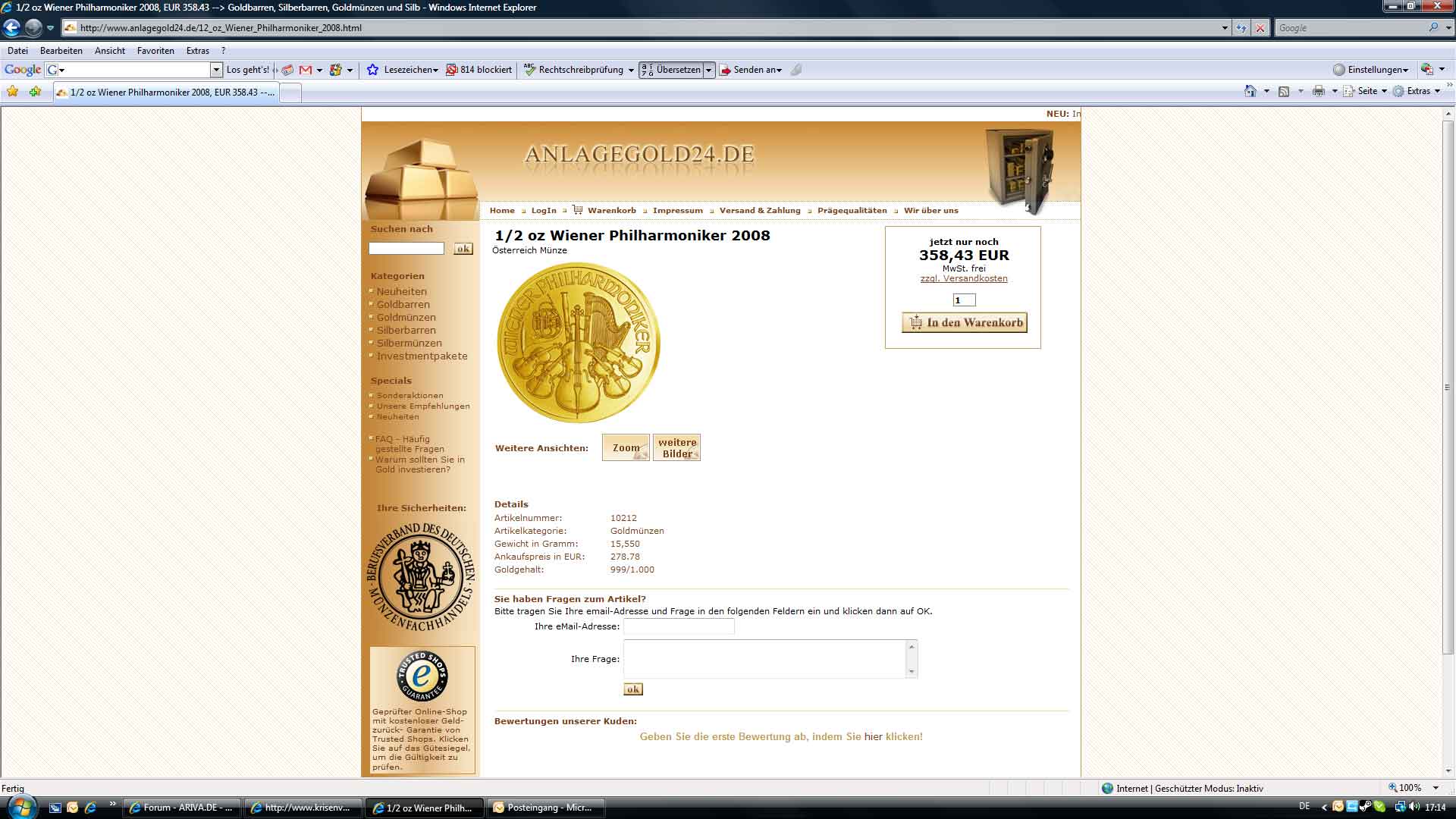Click the Refresh page icon

(x=1241, y=28)
